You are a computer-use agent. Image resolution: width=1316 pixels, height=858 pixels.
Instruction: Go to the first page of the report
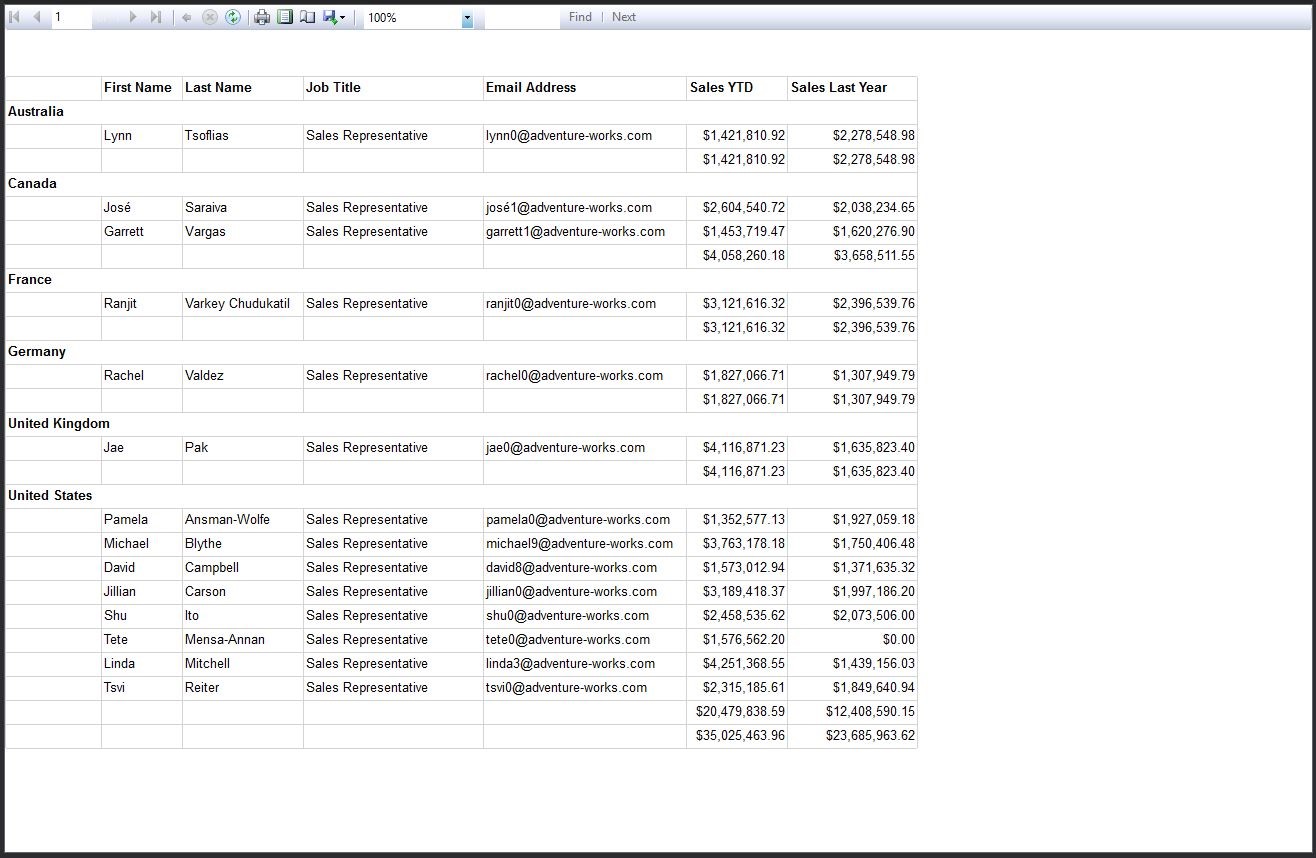point(15,16)
